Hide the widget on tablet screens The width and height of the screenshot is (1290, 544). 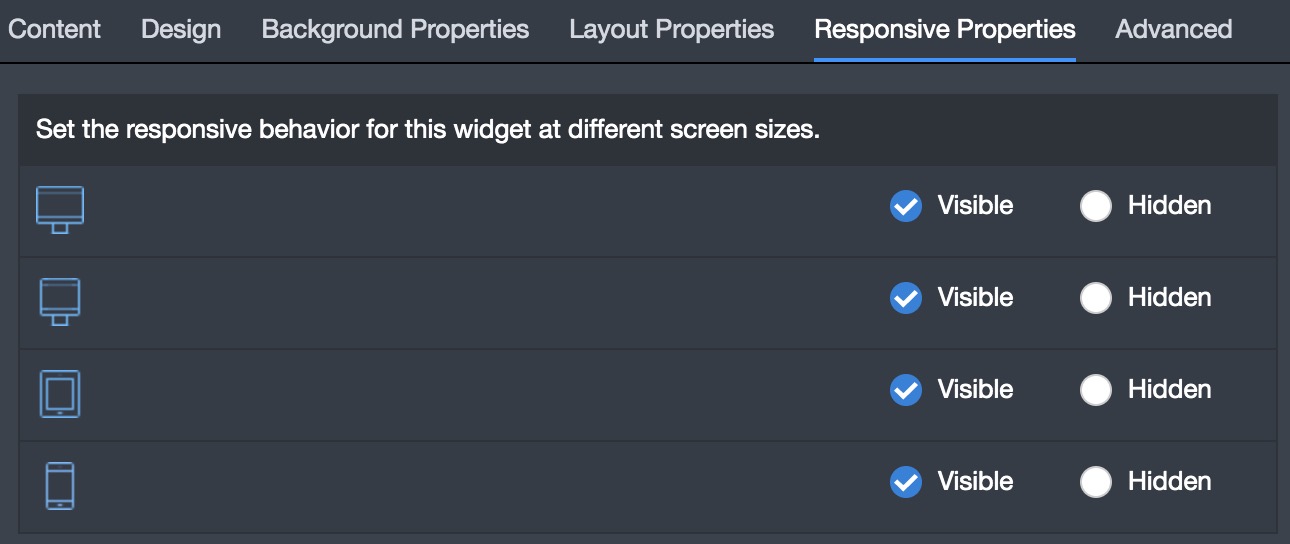pyautogui.click(x=1096, y=390)
